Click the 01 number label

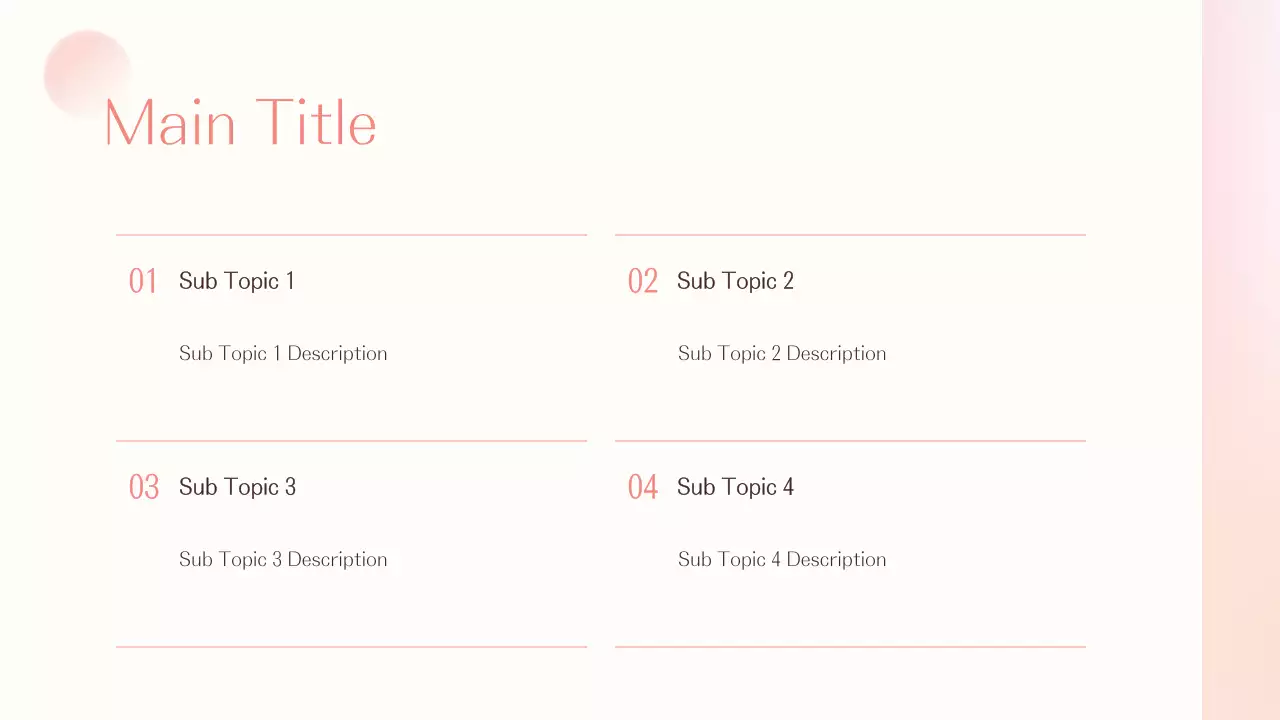(143, 281)
